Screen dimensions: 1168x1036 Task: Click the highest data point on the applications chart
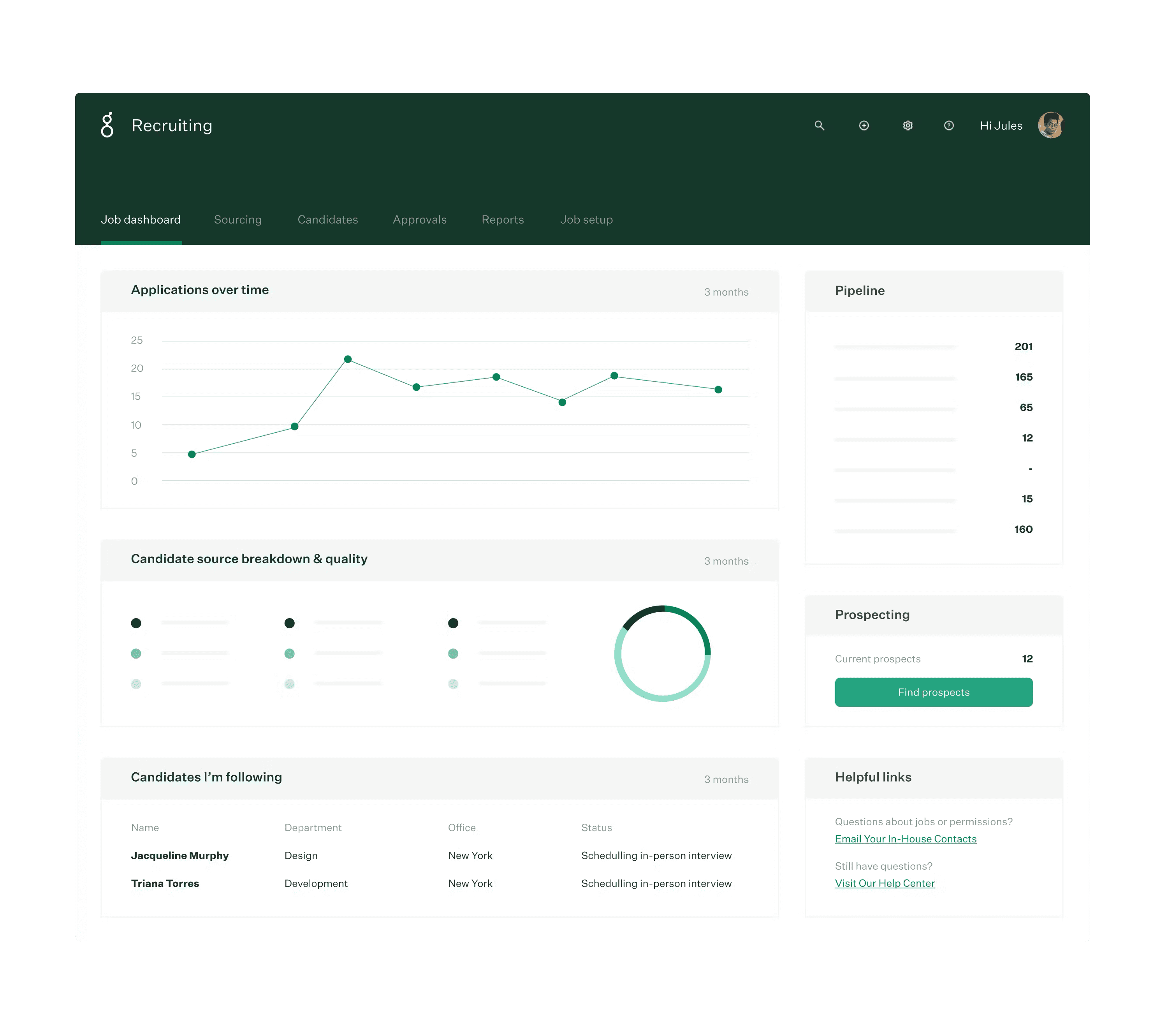click(x=347, y=359)
